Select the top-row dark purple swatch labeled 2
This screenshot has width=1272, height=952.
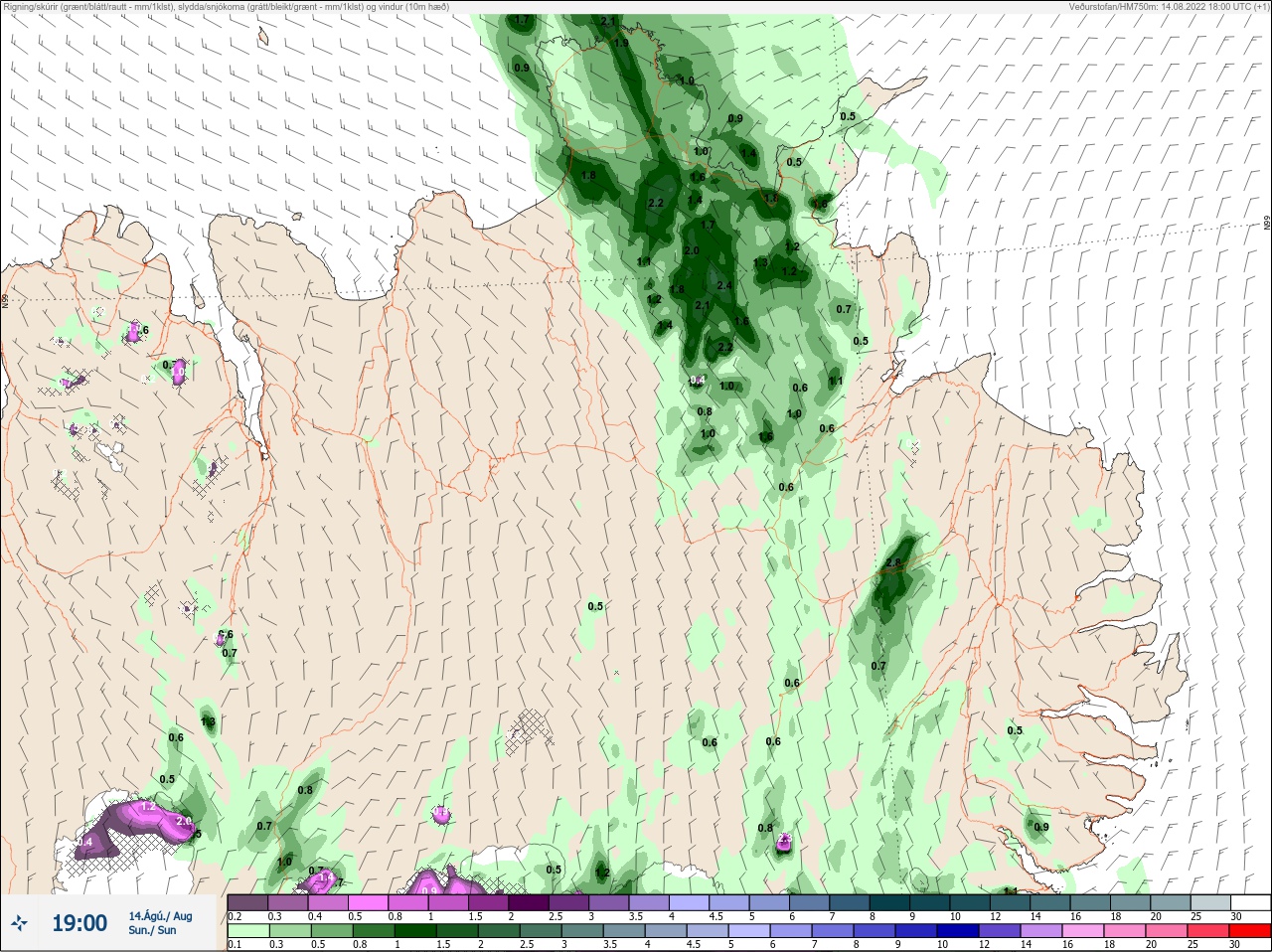pyautogui.click(x=529, y=902)
